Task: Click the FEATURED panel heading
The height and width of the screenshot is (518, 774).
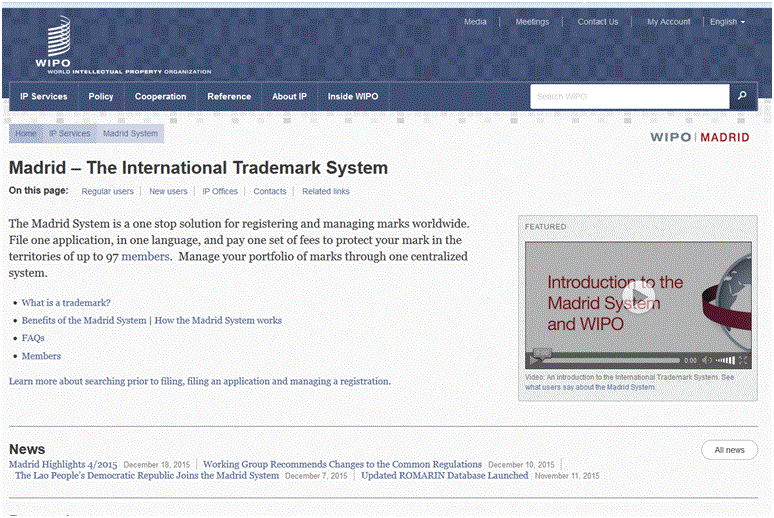Action: tap(545, 227)
